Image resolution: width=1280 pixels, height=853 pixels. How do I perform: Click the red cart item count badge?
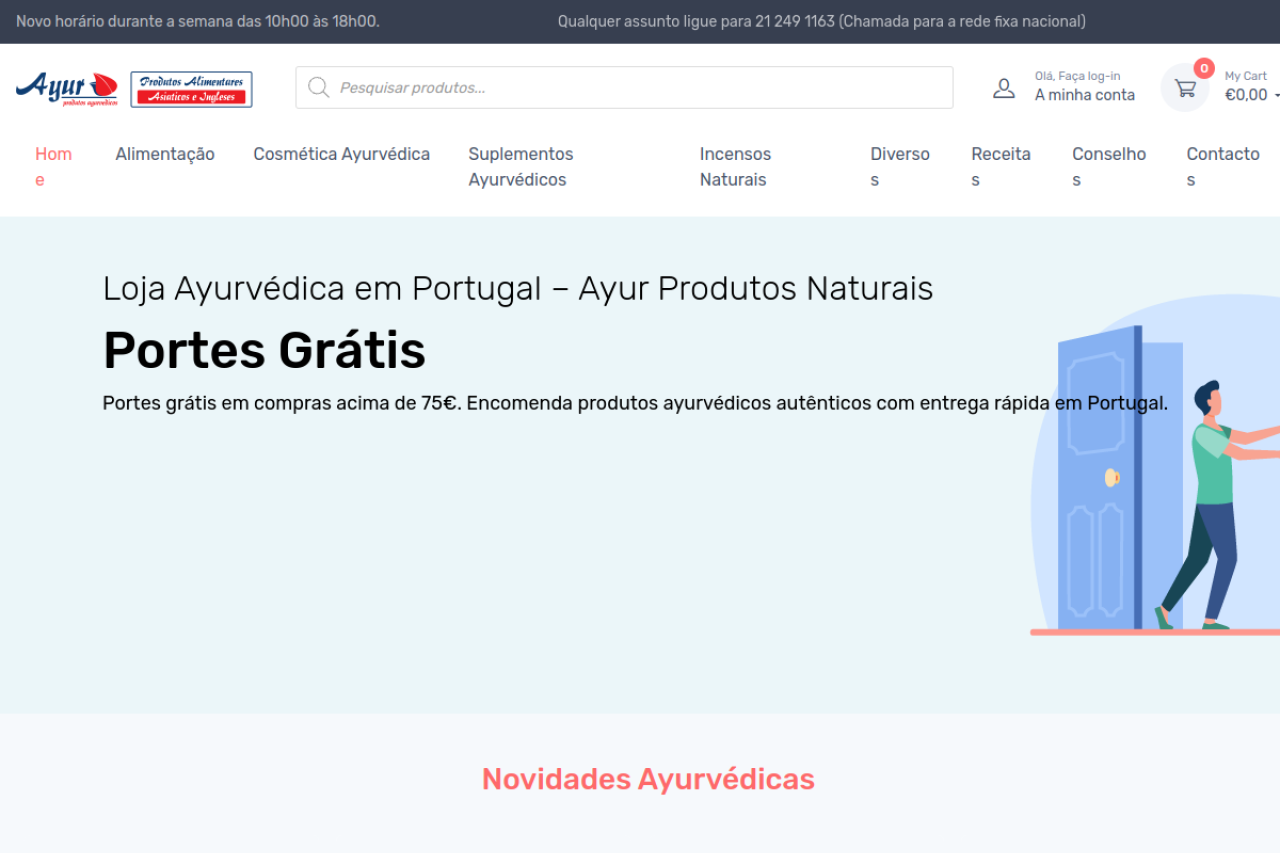[x=1204, y=69]
